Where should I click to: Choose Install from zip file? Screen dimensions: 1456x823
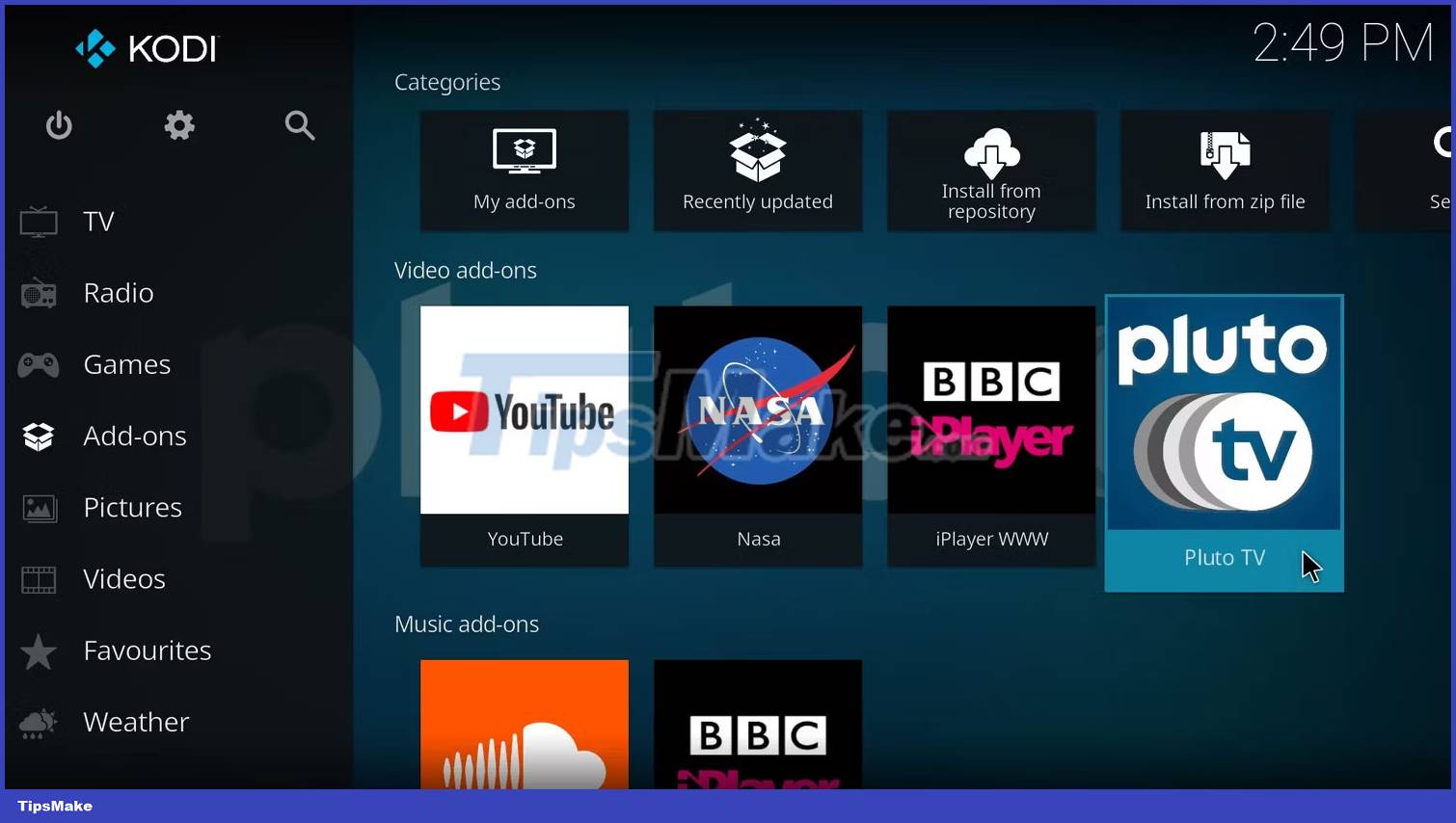(1225, 171)
